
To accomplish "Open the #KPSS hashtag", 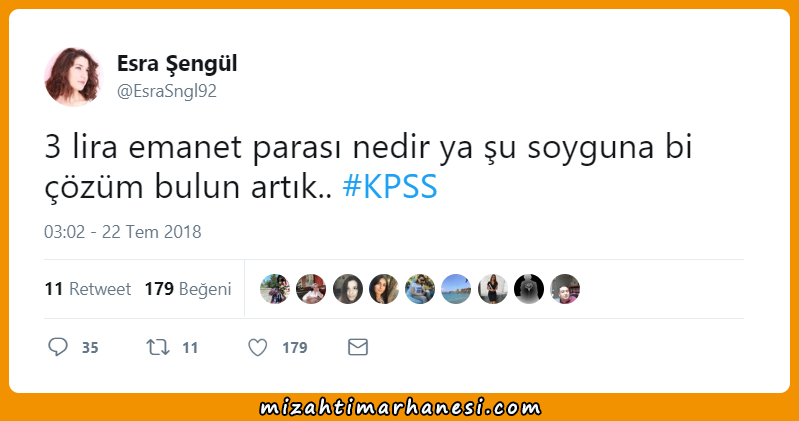I will [x=390, y=187].
